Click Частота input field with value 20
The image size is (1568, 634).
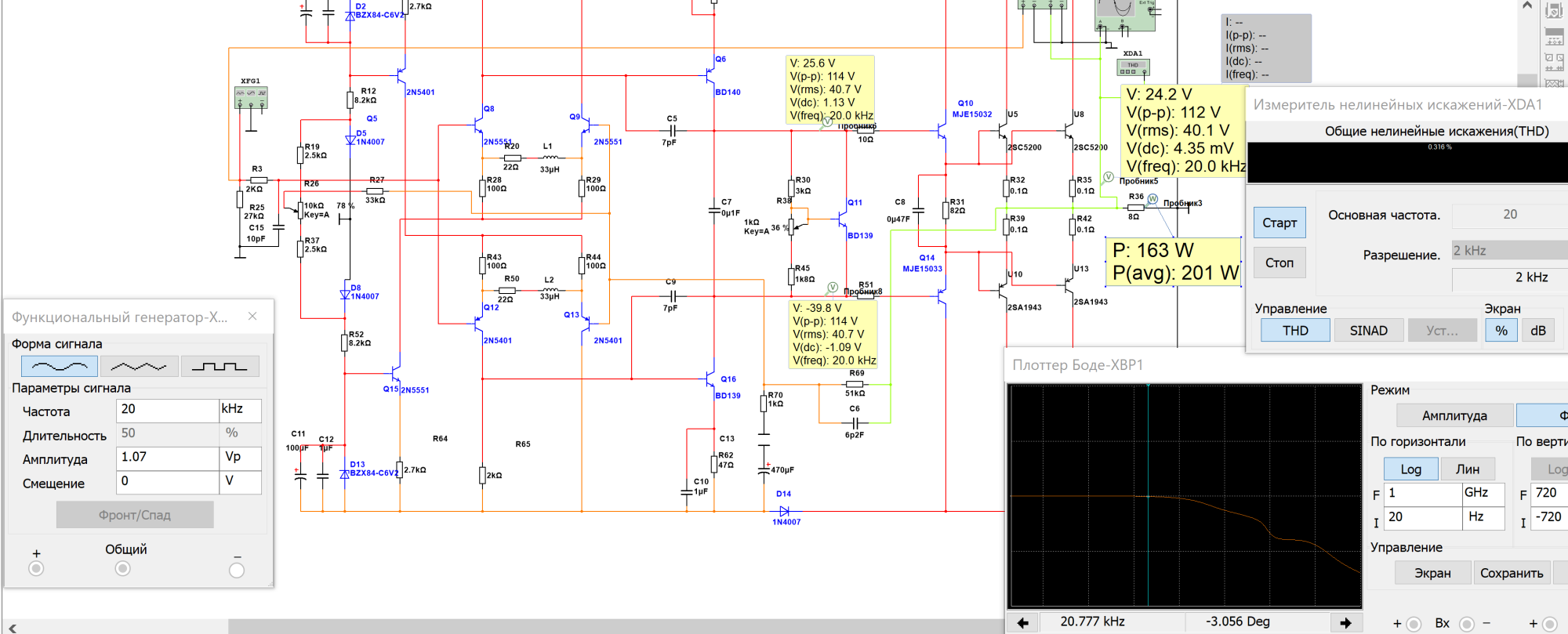tap(168, 410)
